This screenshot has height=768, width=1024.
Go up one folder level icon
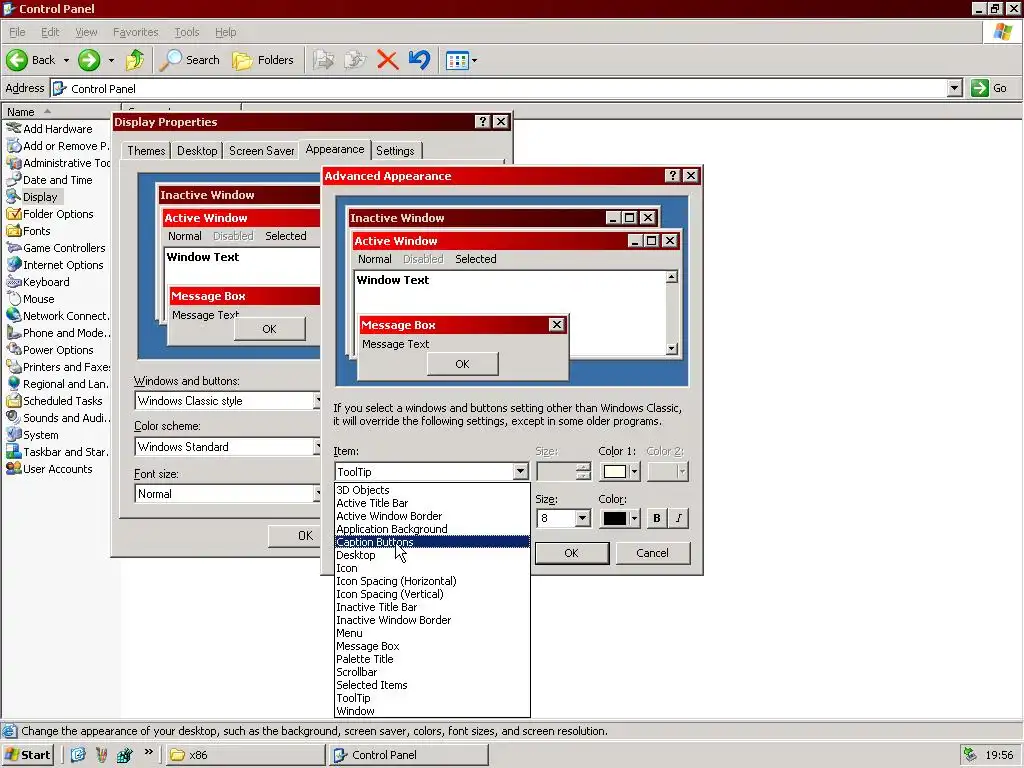click(x=135, y=60)
